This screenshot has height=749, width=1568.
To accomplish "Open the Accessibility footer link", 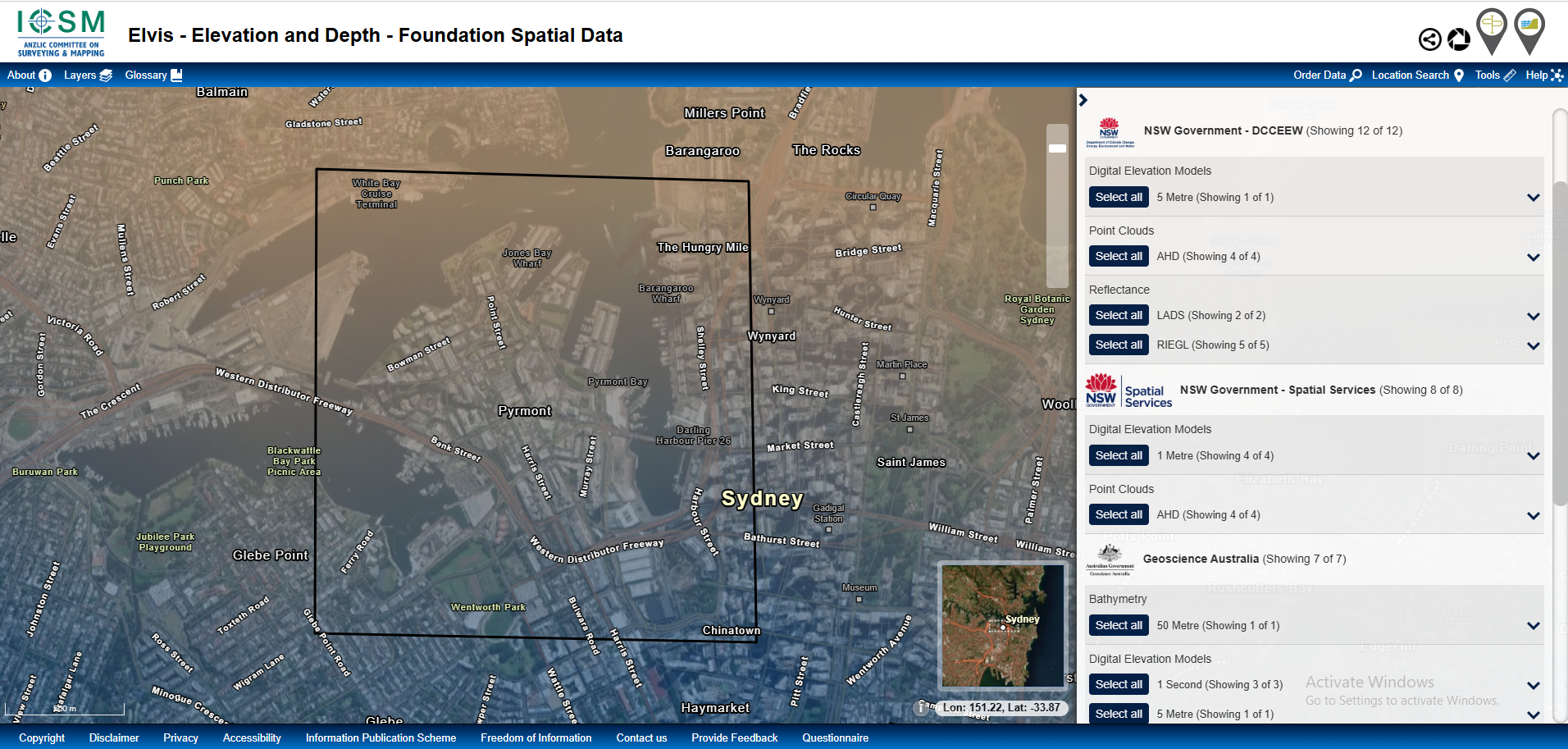I will pos(252,738).
